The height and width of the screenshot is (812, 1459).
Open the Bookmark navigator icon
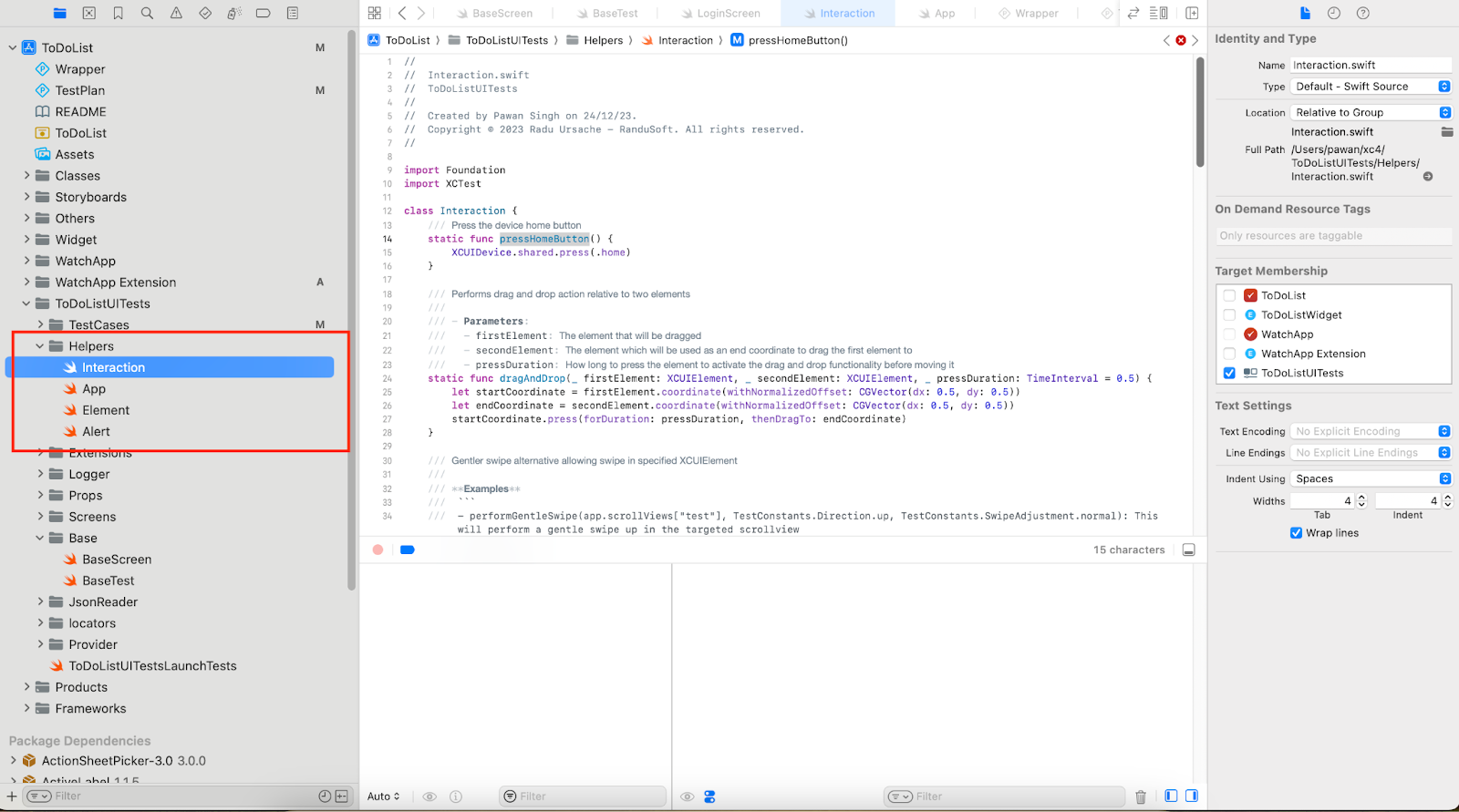click(119, 13)
